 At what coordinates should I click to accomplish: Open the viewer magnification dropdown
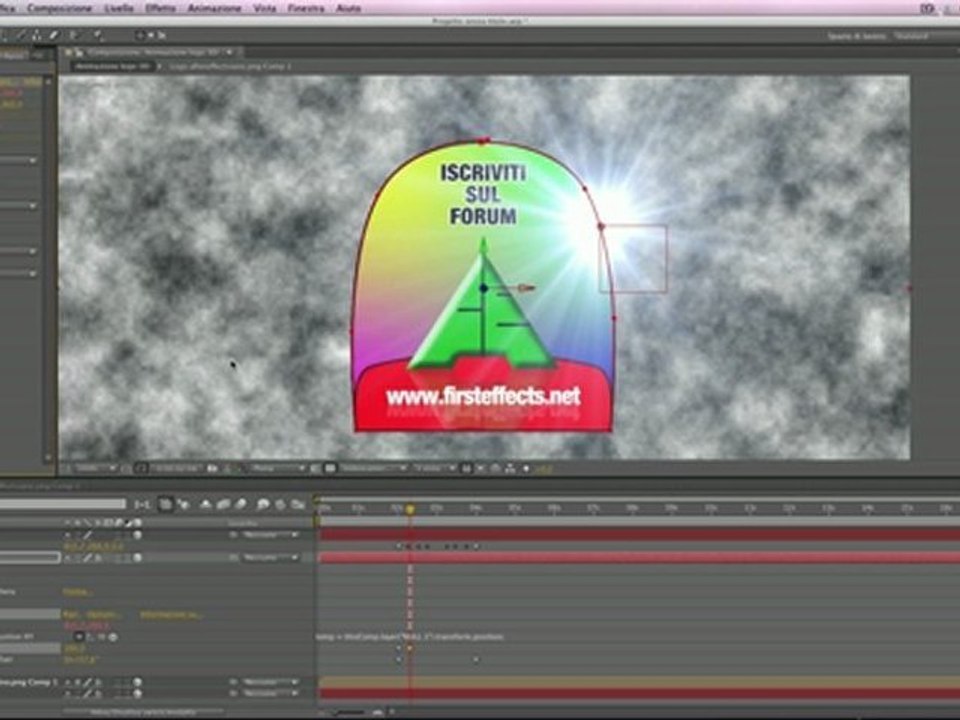(x=94, y=468)
